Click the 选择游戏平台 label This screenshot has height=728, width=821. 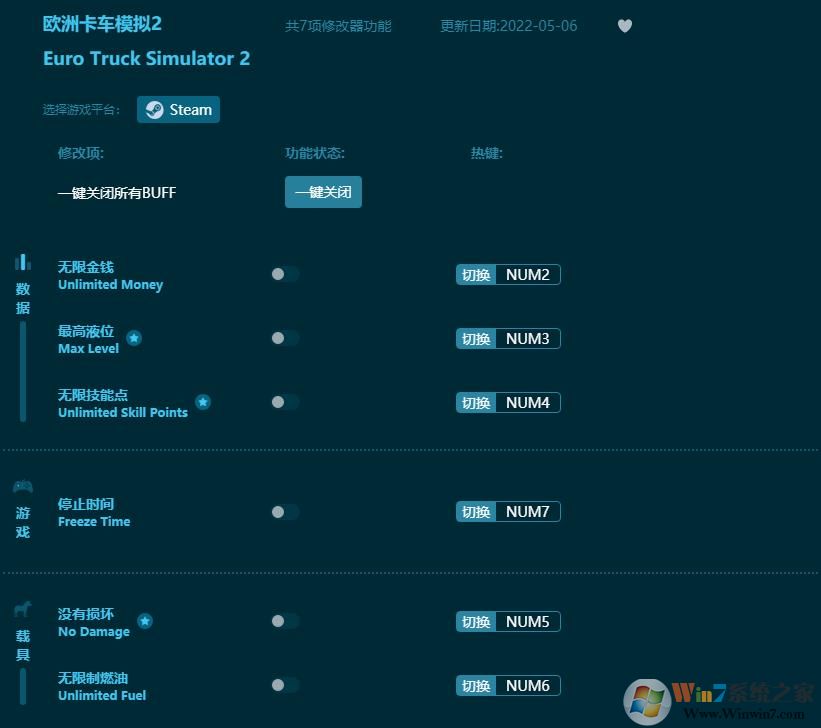click(81, 109)
